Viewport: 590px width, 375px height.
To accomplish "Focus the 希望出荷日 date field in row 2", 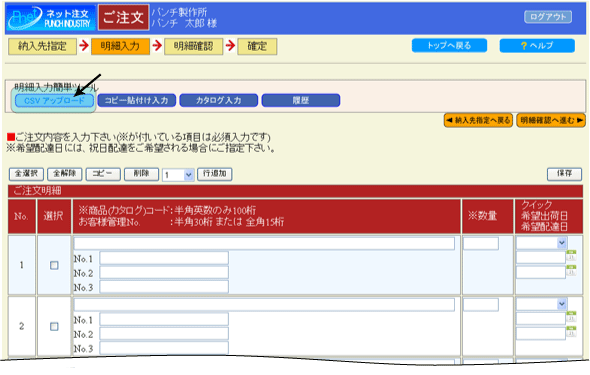I will 541,319.
